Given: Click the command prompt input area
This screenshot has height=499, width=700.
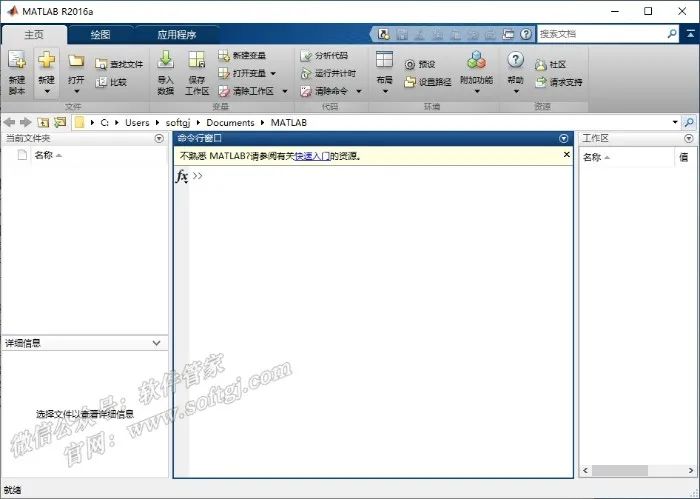Looking at the screenshot, I should point(382,176).
